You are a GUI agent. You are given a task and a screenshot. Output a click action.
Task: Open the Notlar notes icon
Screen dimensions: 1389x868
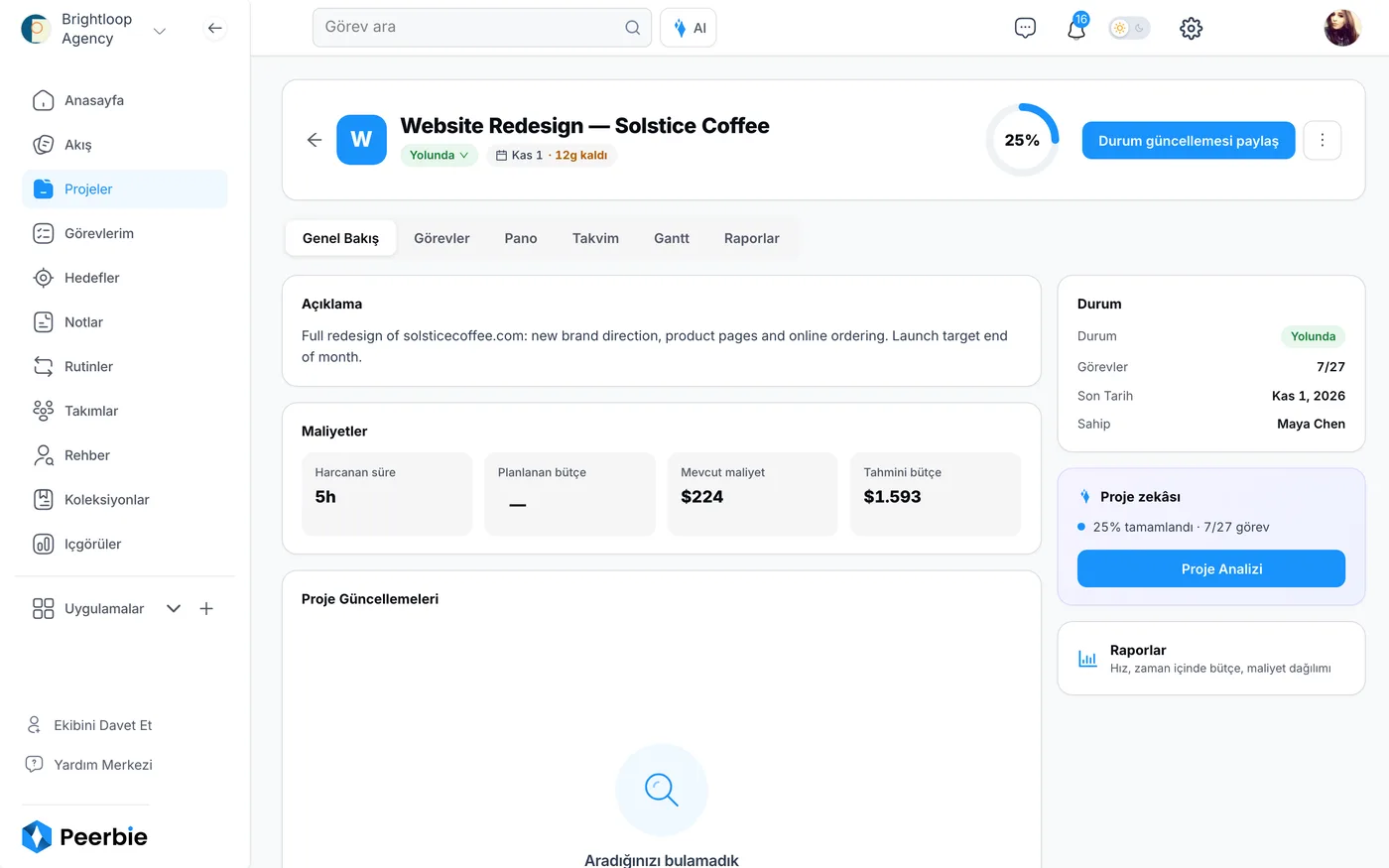coord(44,322)
